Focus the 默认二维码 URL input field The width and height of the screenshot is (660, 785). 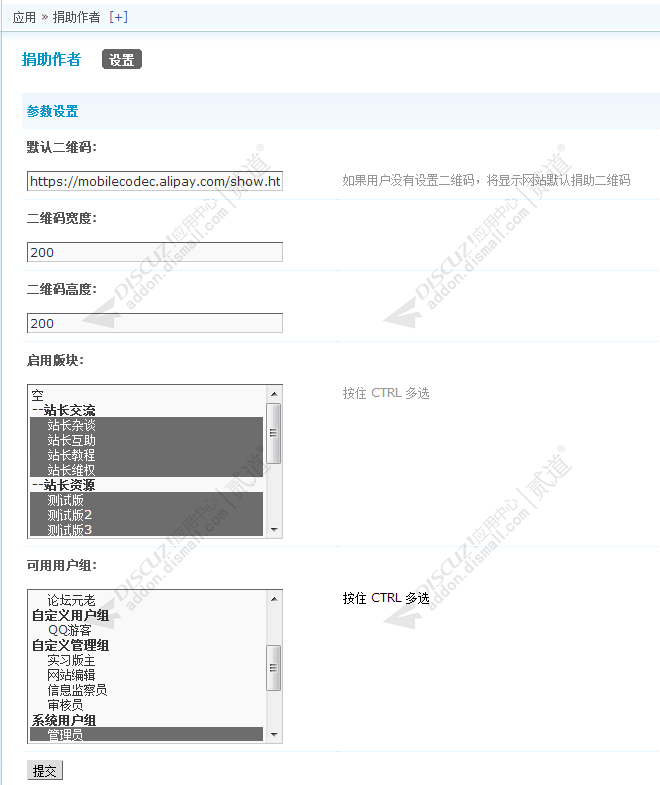(x=155, y=181)
